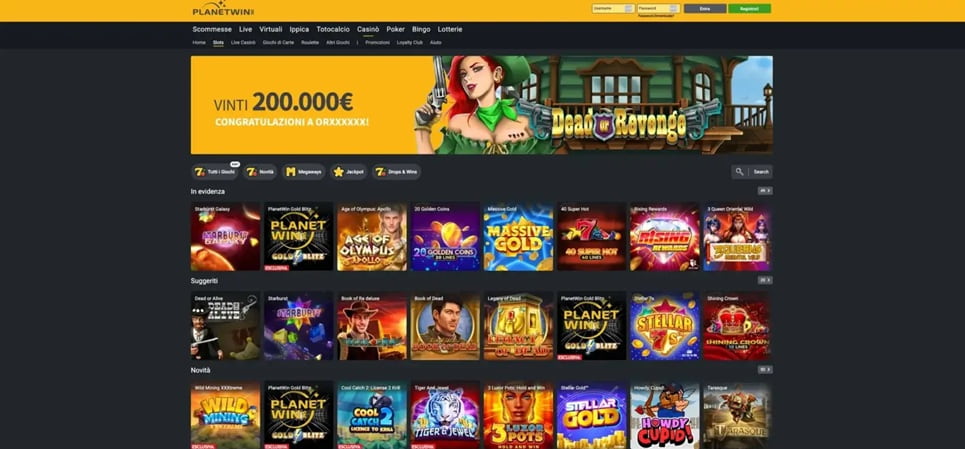The image size is (965, 449).
Task: Select the Novità filter chip
Action: click(x=260, y=172)
